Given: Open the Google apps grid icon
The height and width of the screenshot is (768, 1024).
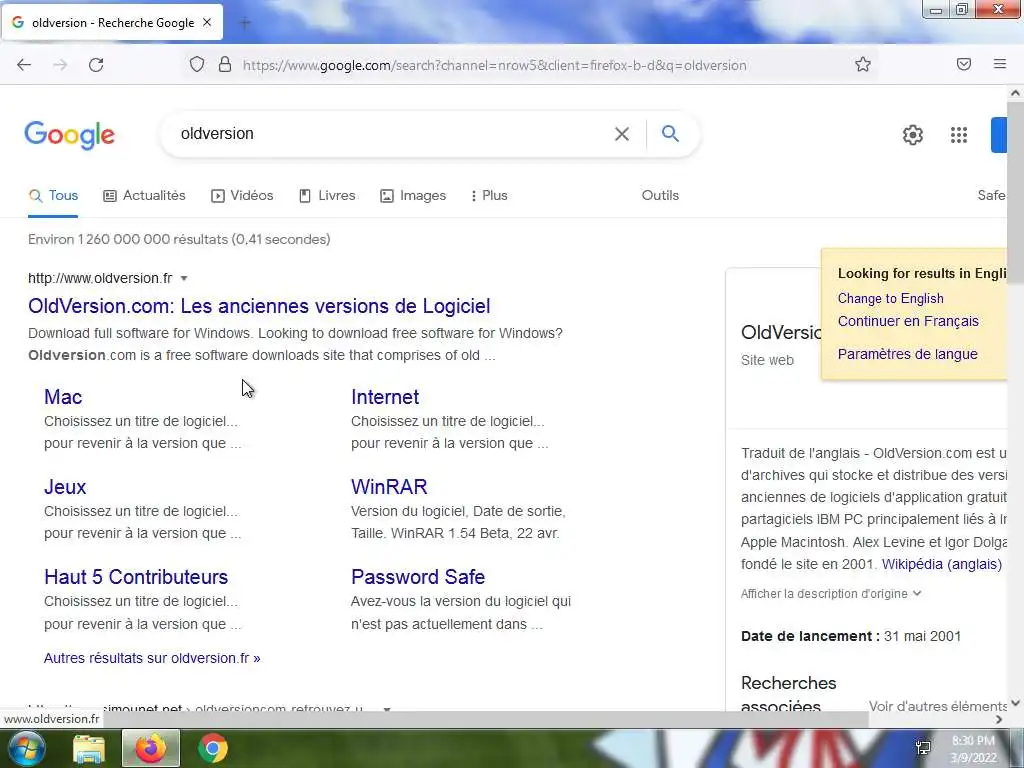Looking at the screenshot, I should click(959, 135).
